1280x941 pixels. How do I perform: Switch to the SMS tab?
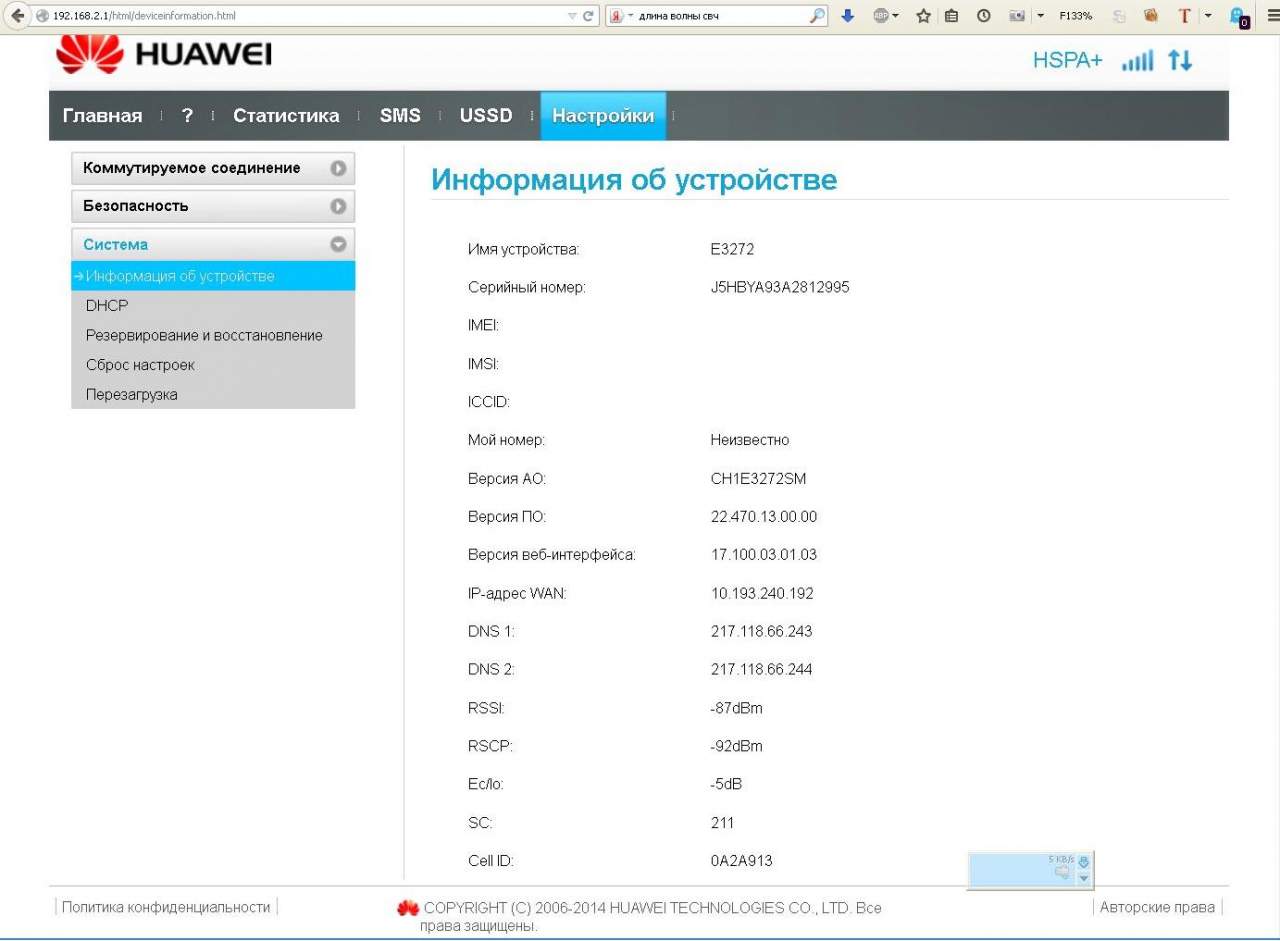(400, 116)
